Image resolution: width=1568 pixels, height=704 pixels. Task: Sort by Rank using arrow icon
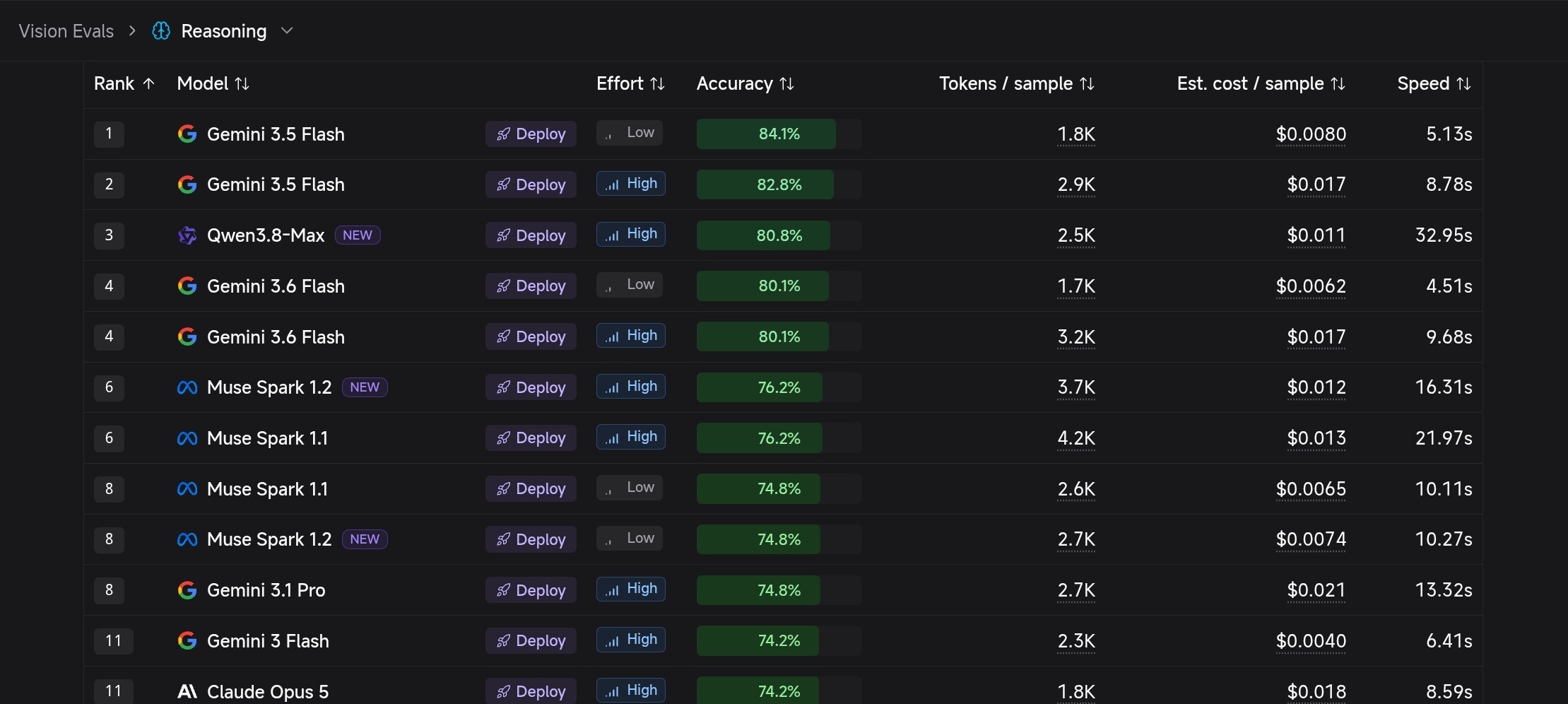[148, 83]
